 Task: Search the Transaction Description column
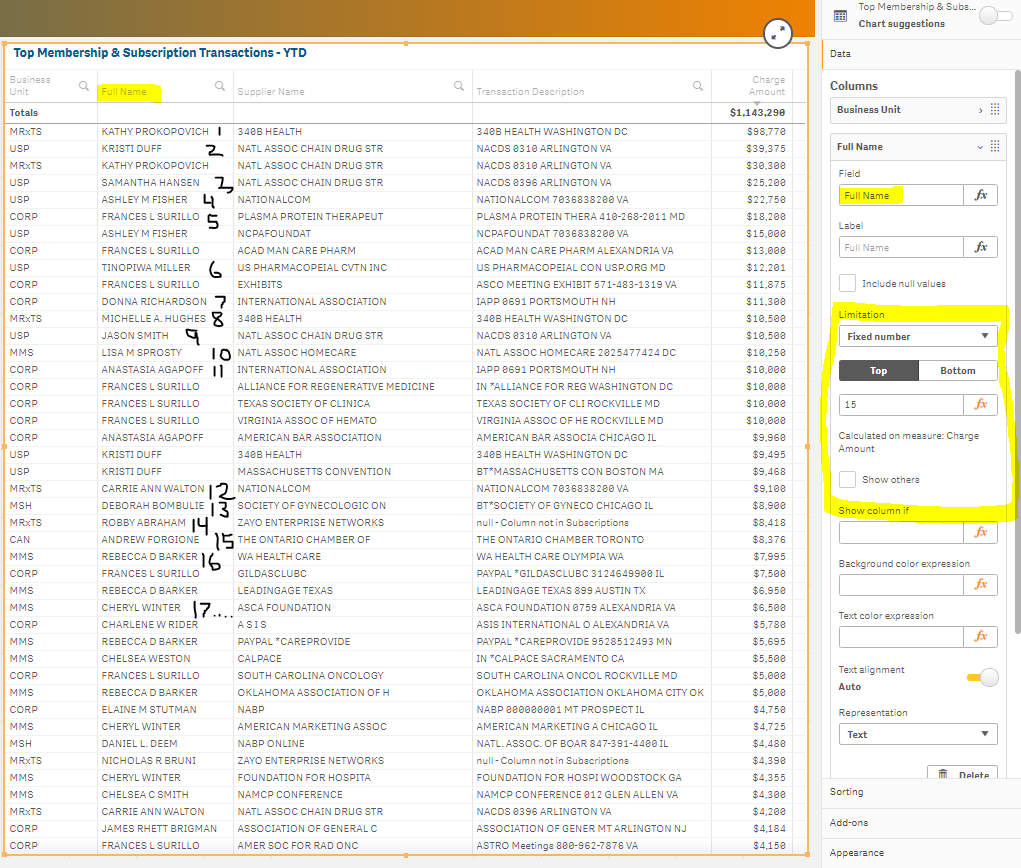698,85
